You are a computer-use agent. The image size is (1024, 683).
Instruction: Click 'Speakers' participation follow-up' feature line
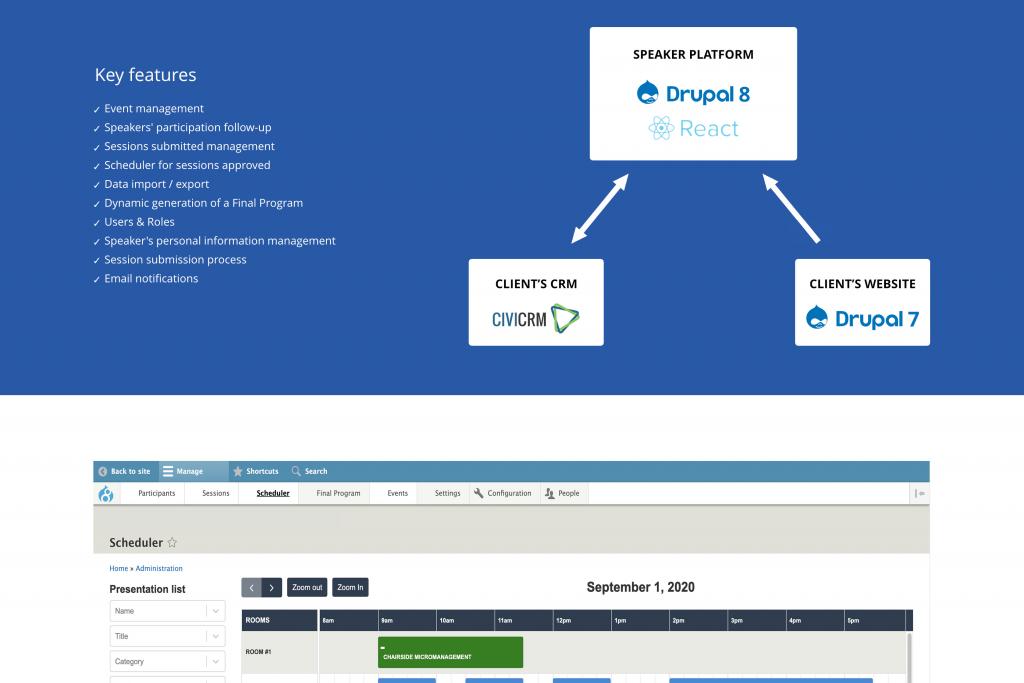(x=187, y=127)
